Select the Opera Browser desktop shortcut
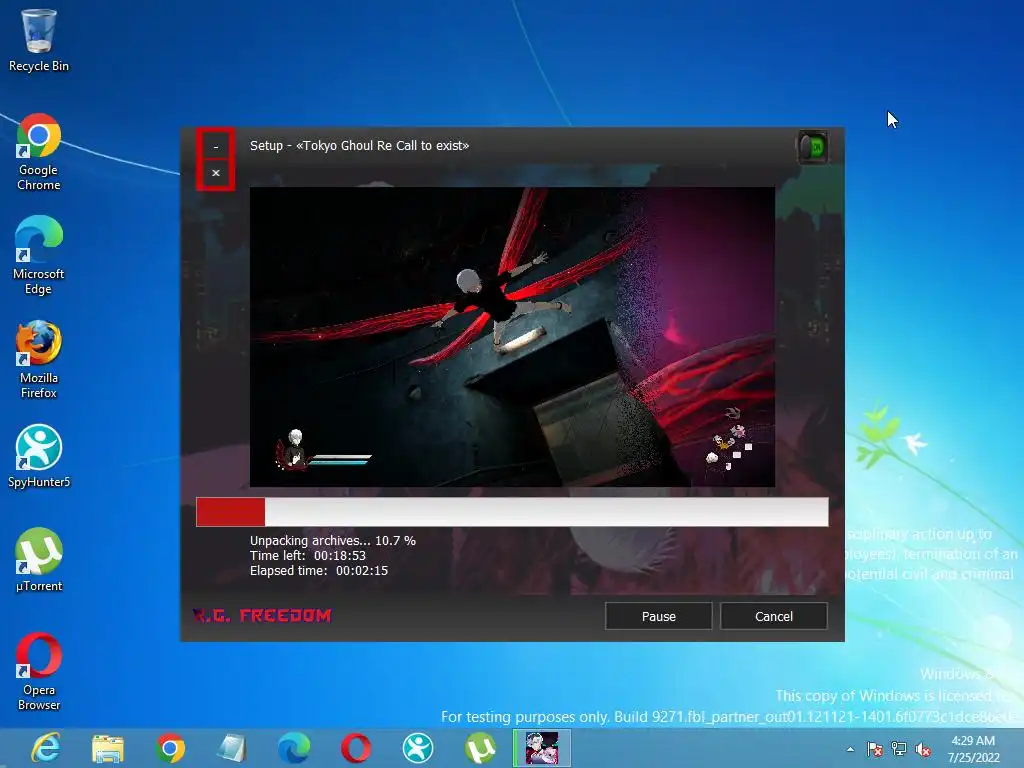 pos(39,671)
